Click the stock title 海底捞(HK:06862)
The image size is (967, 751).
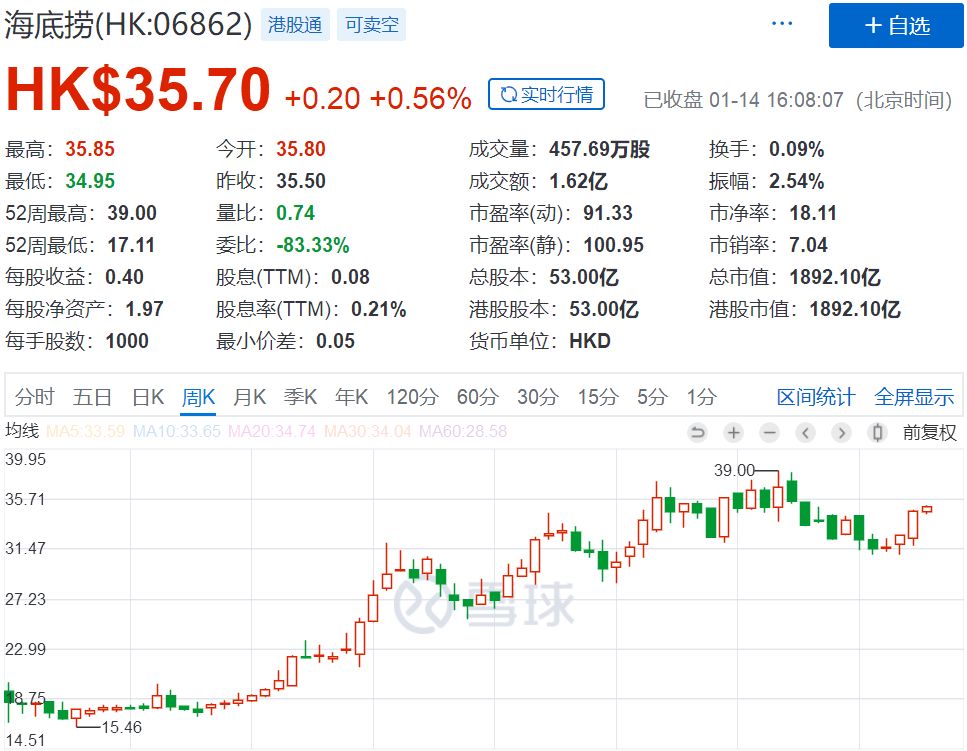[128, 25]
